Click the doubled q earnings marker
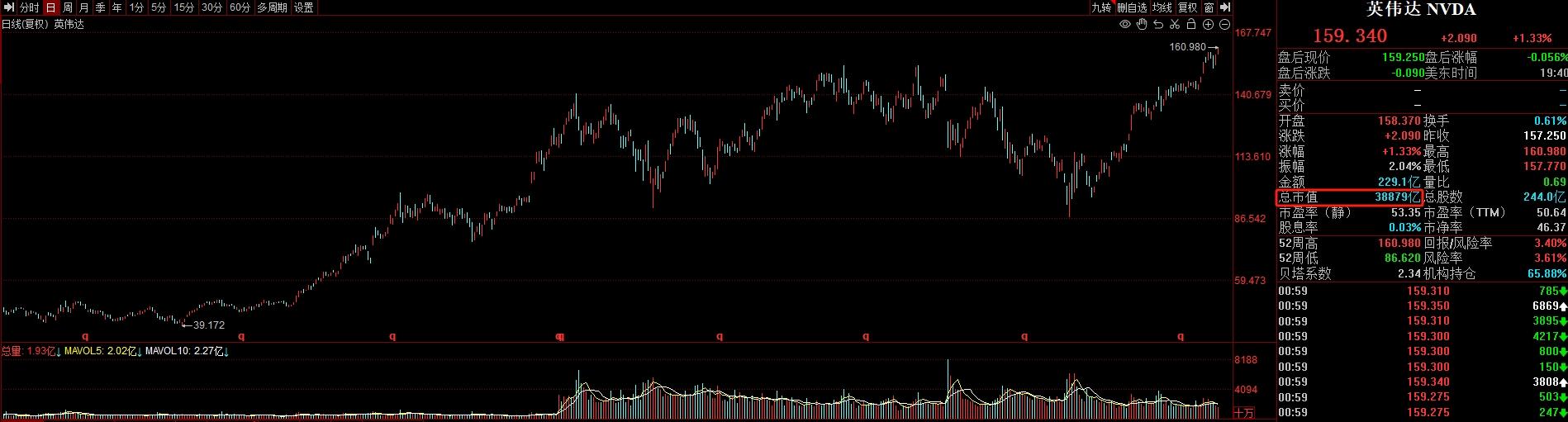1568x422 pixels. click(559, 336)
